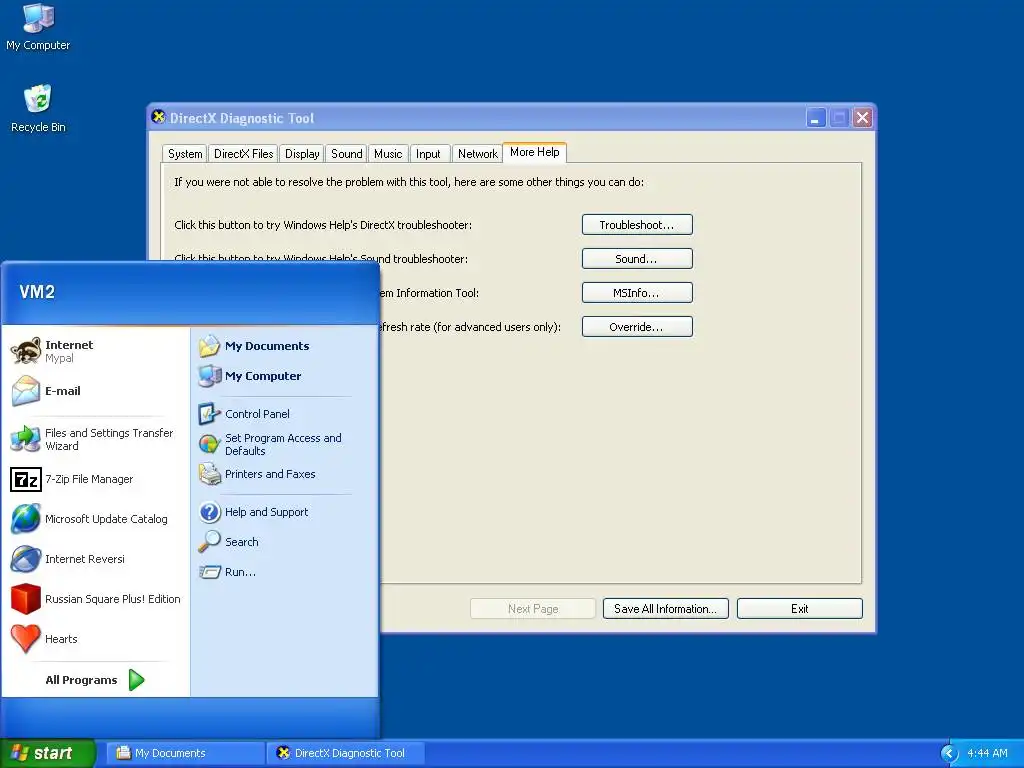Open Microsoft Update Catalog icon

(26, 519)
